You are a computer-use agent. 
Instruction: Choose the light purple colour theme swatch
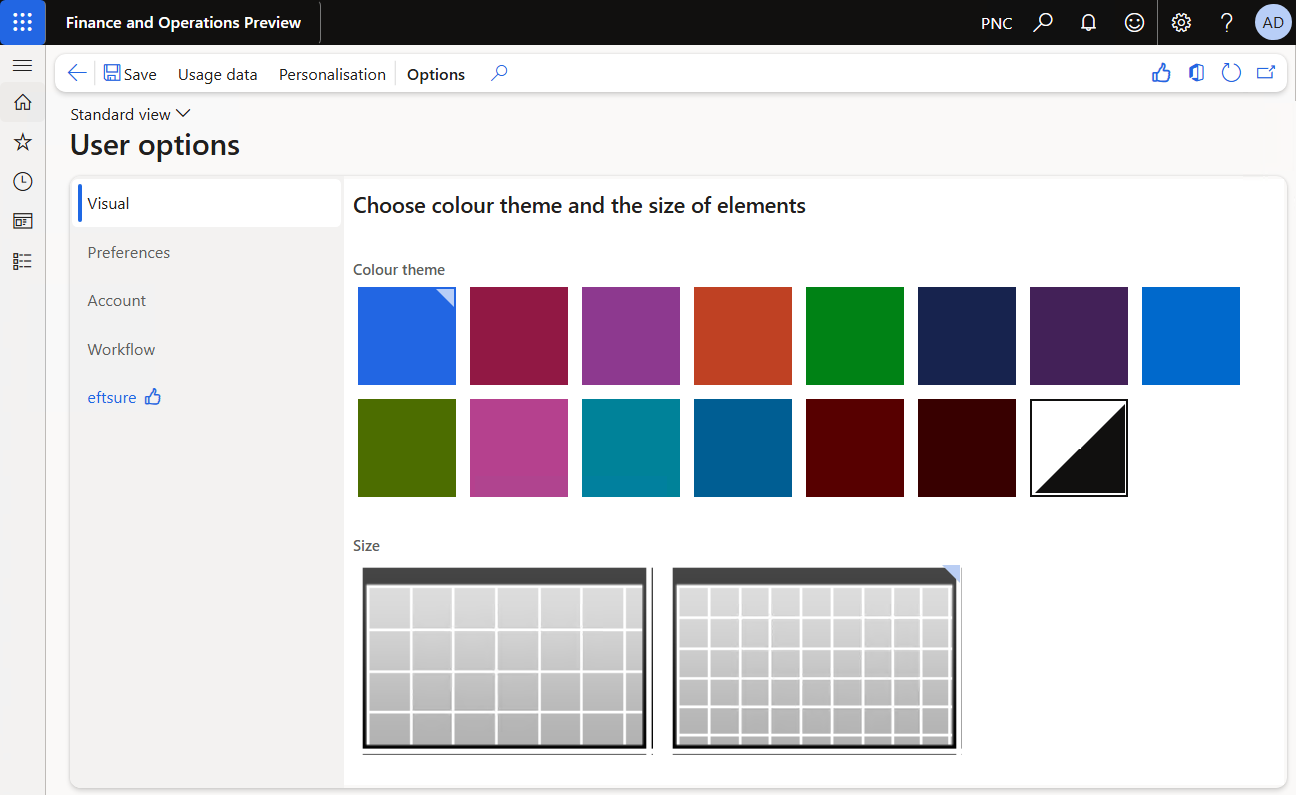(631, 336)
